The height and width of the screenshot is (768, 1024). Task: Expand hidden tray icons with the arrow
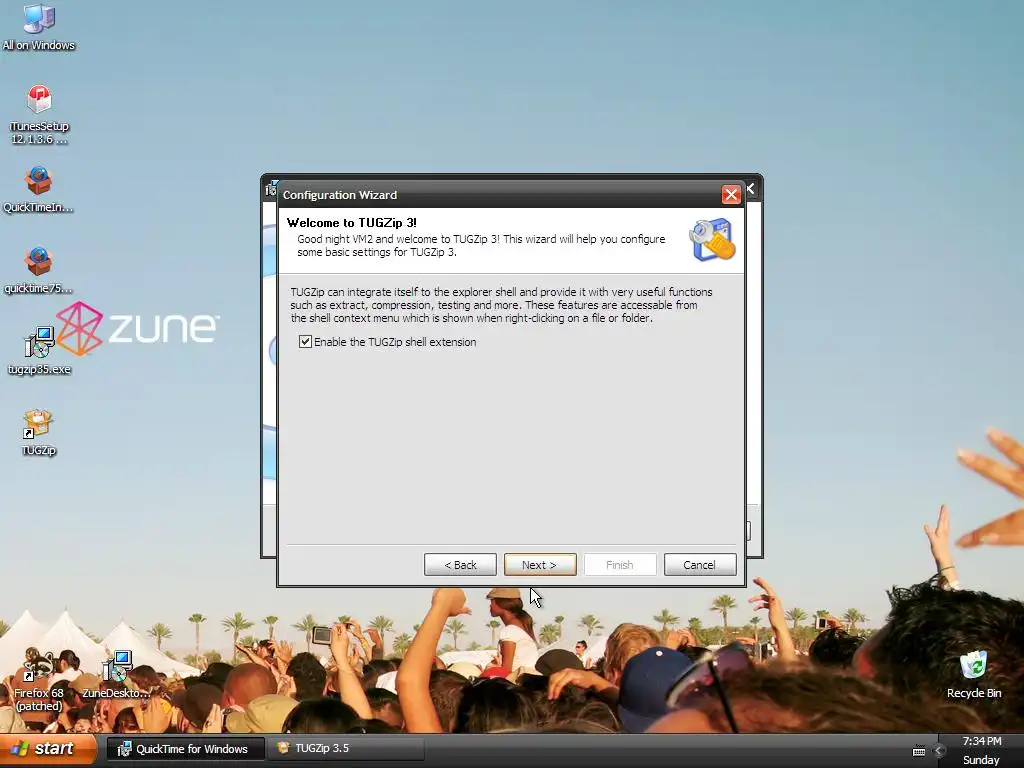point(939,751)
